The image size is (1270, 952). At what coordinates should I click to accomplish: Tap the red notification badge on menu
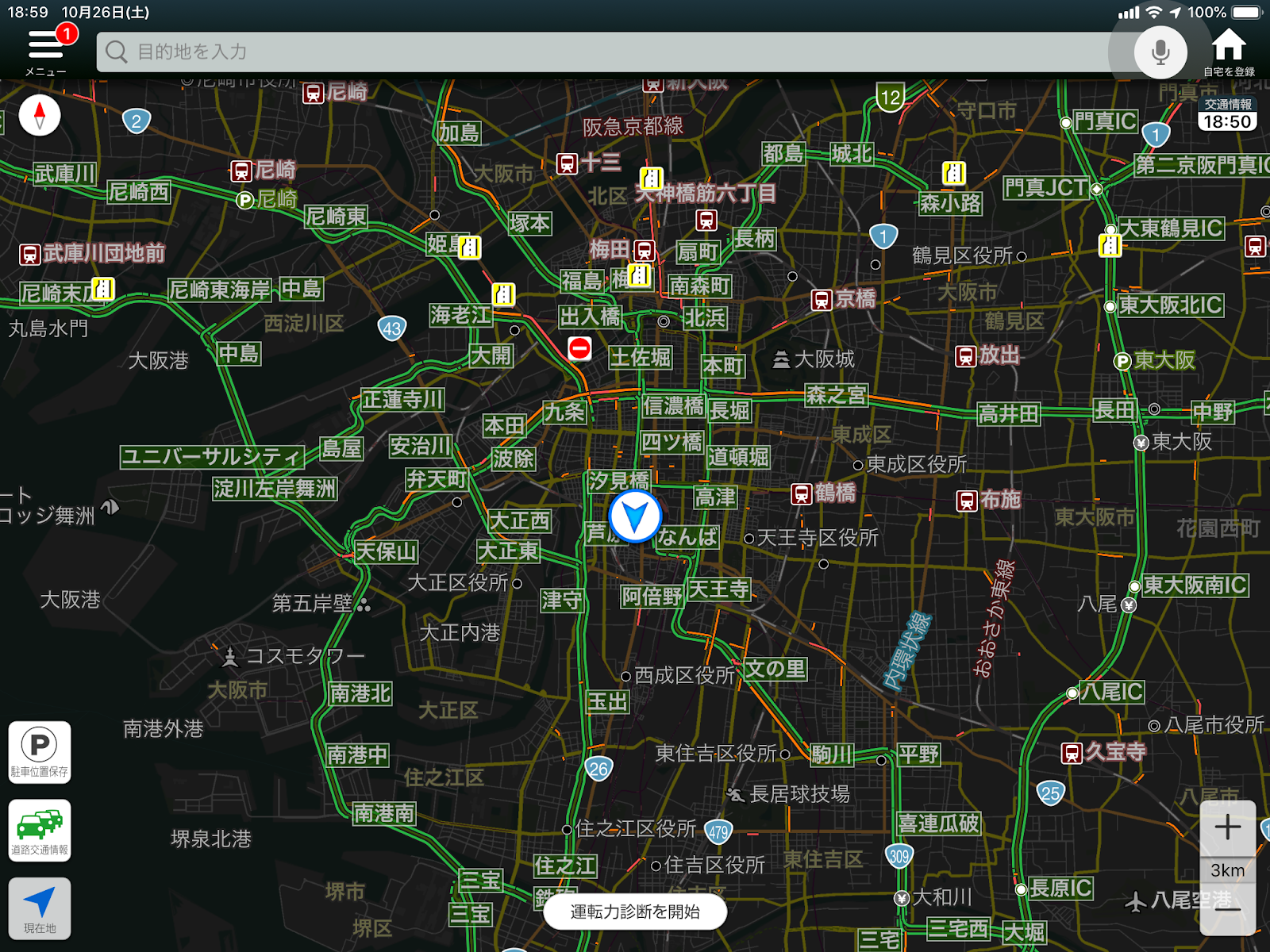point(67,33)
